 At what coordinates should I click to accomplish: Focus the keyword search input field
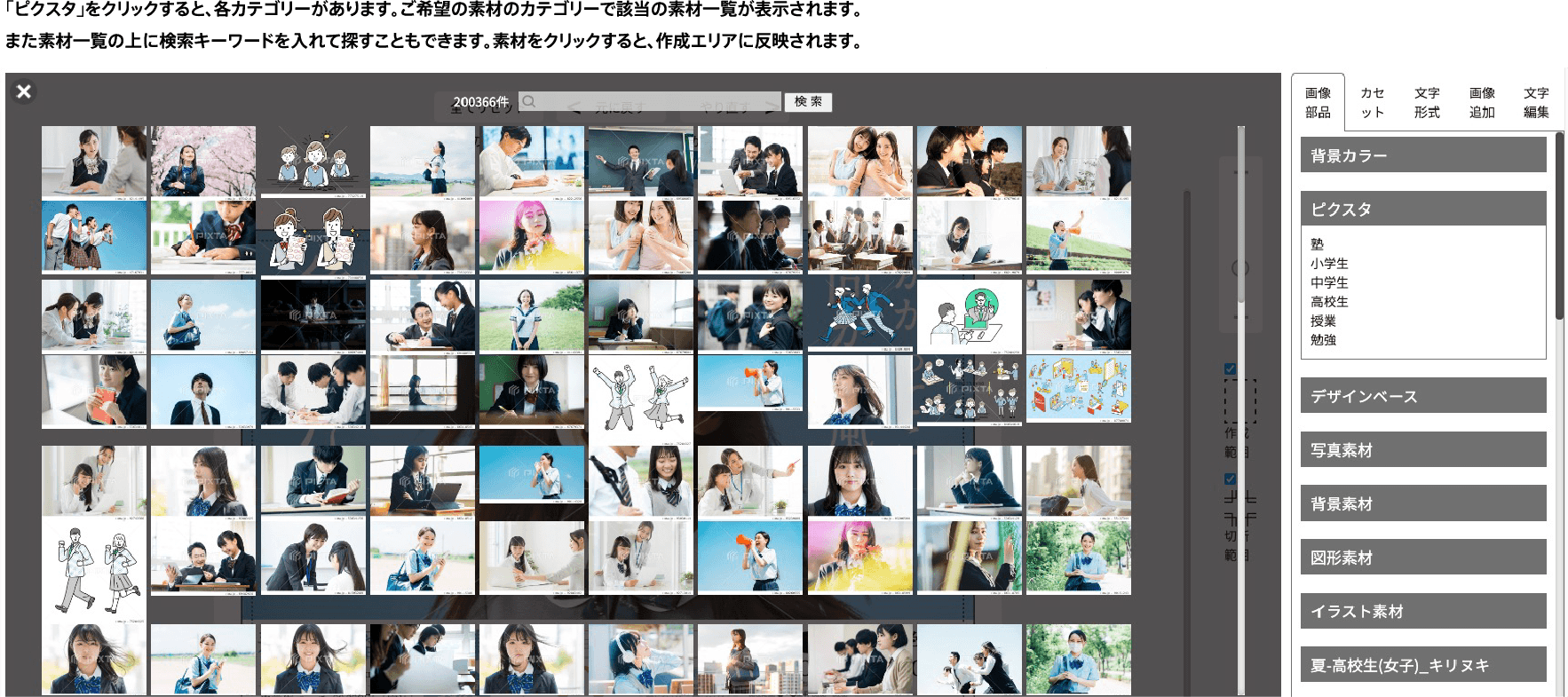(x=650, y=101)
